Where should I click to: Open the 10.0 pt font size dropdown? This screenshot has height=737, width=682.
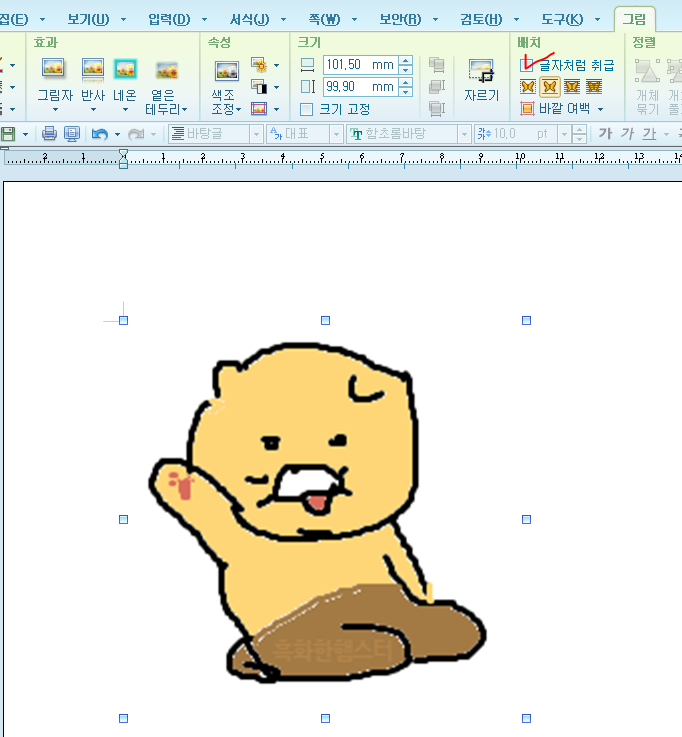(564, 135)
